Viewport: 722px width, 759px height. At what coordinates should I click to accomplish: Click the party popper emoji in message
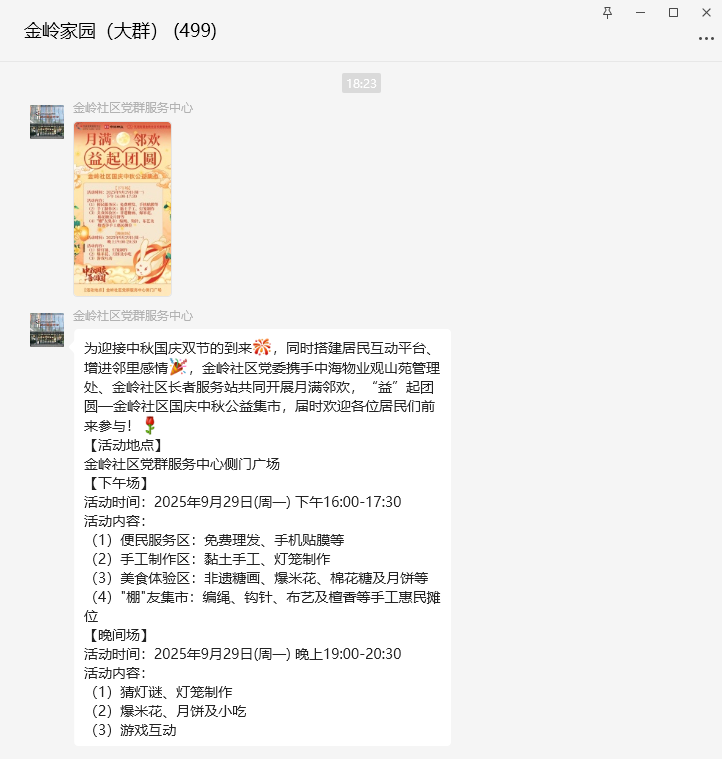(178, 367)
